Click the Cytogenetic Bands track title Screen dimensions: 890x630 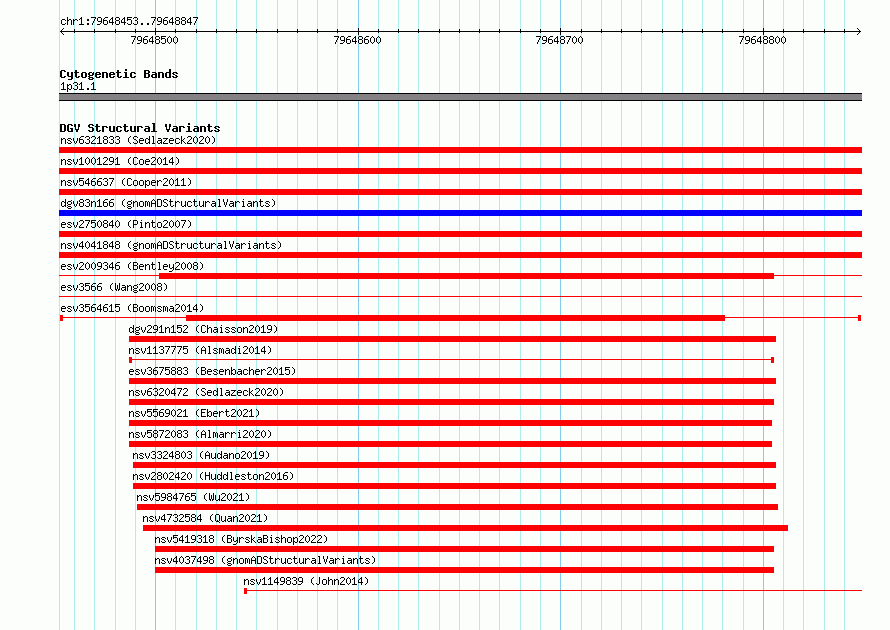click(119, 74)
